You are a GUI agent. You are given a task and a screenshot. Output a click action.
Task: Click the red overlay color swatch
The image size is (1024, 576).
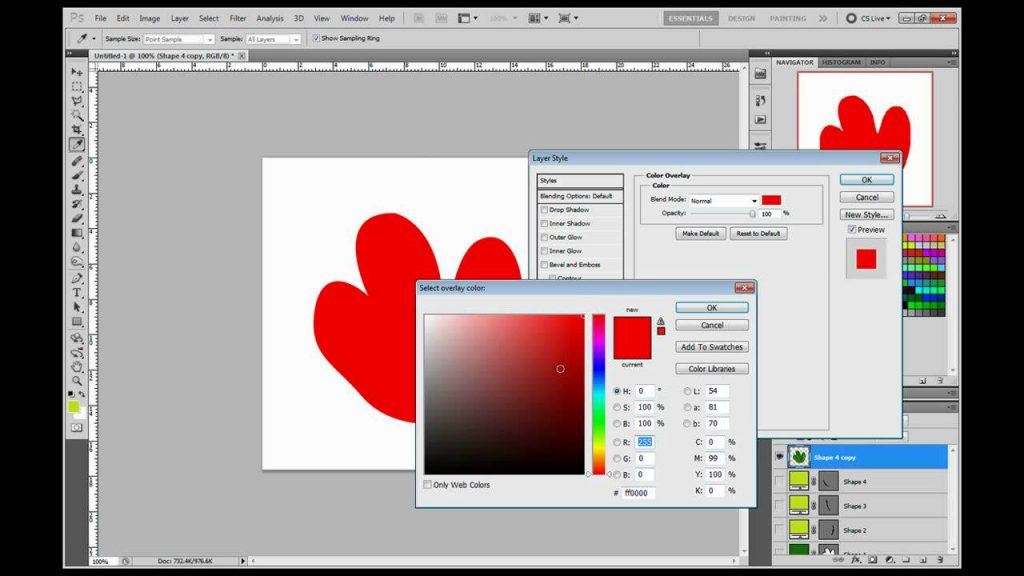771,200
